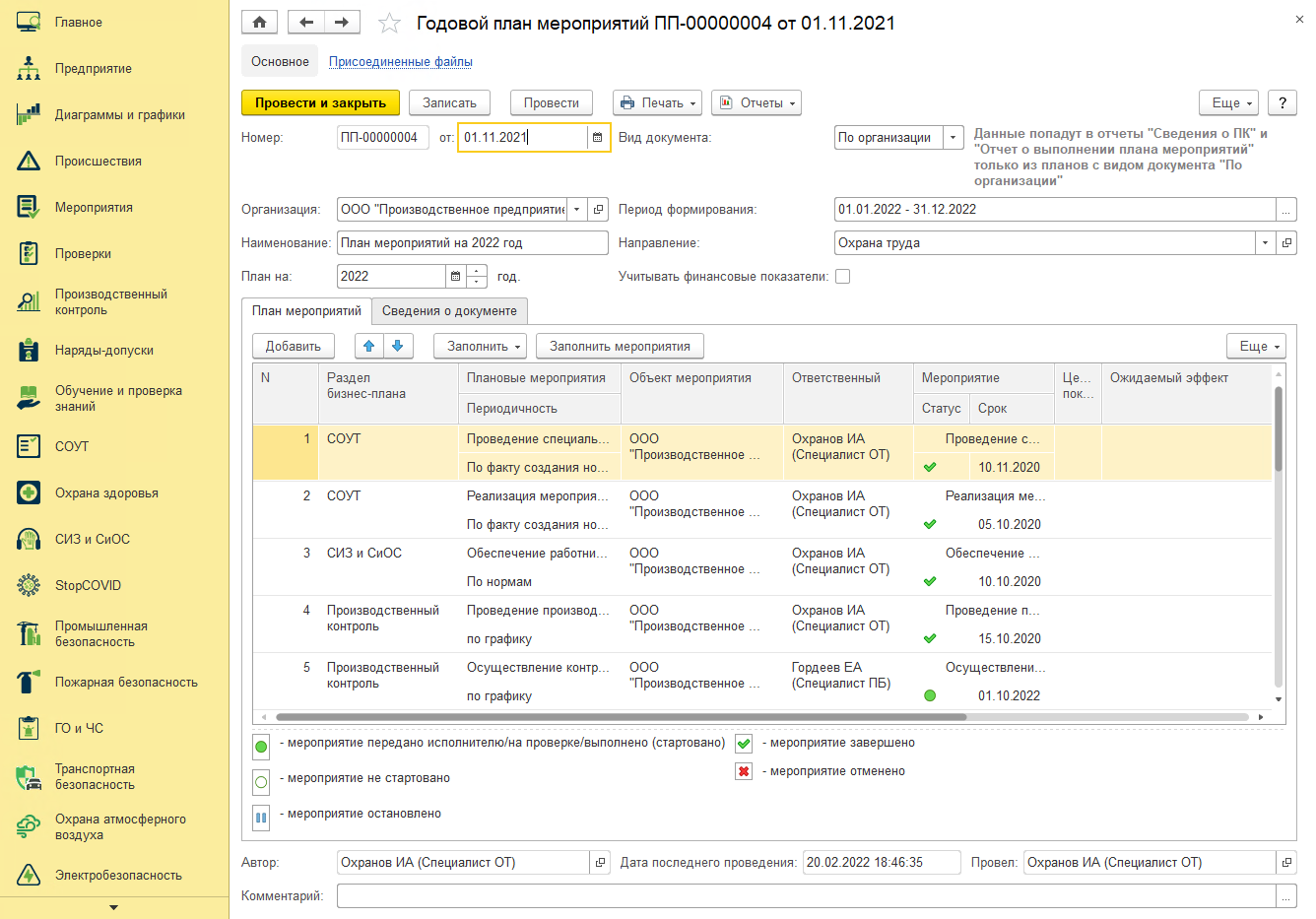
Task: Click the Провести и закрыть button
Action: point(320,102)
